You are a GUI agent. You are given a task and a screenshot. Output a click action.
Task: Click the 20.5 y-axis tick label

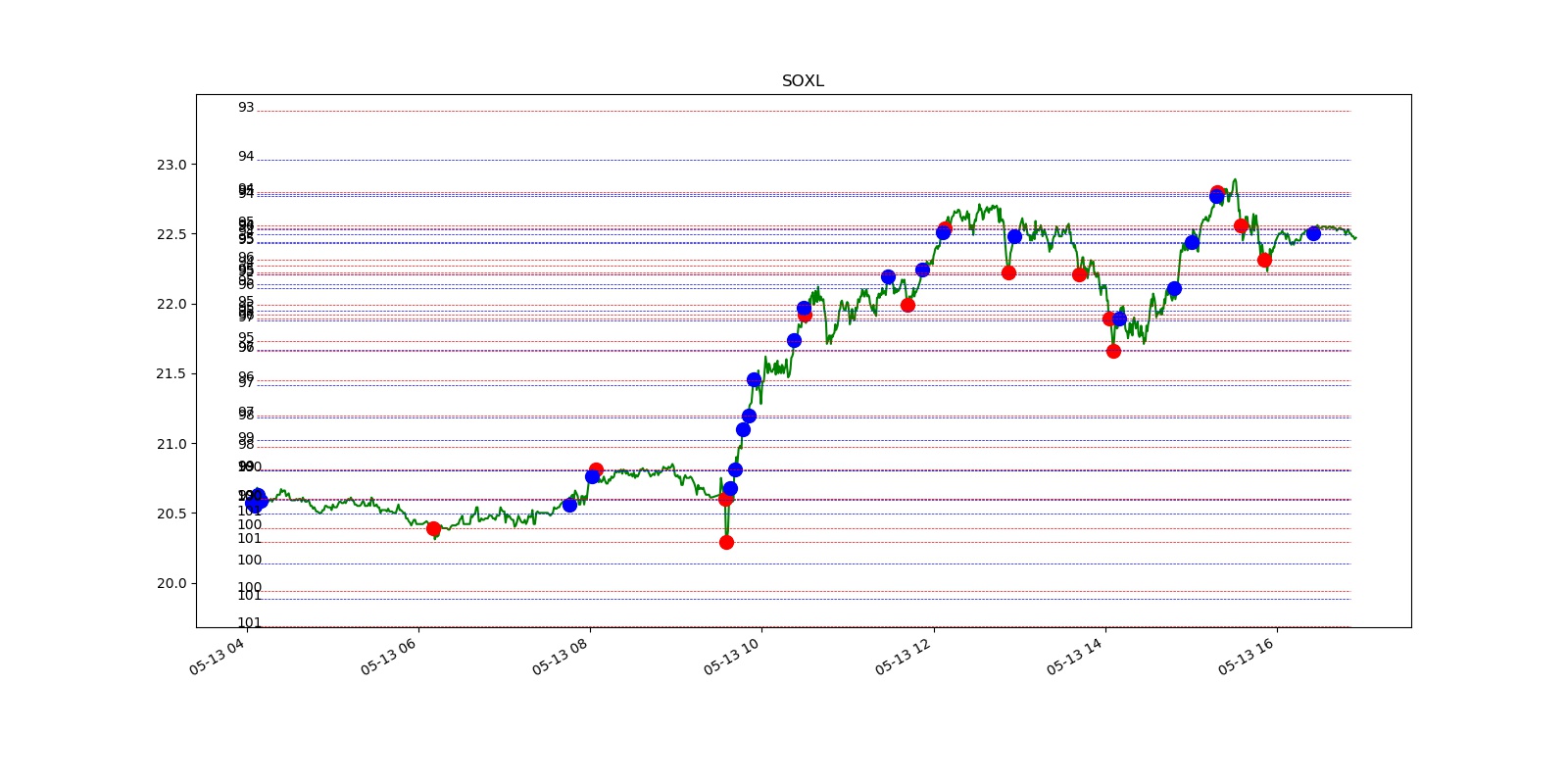171,514
